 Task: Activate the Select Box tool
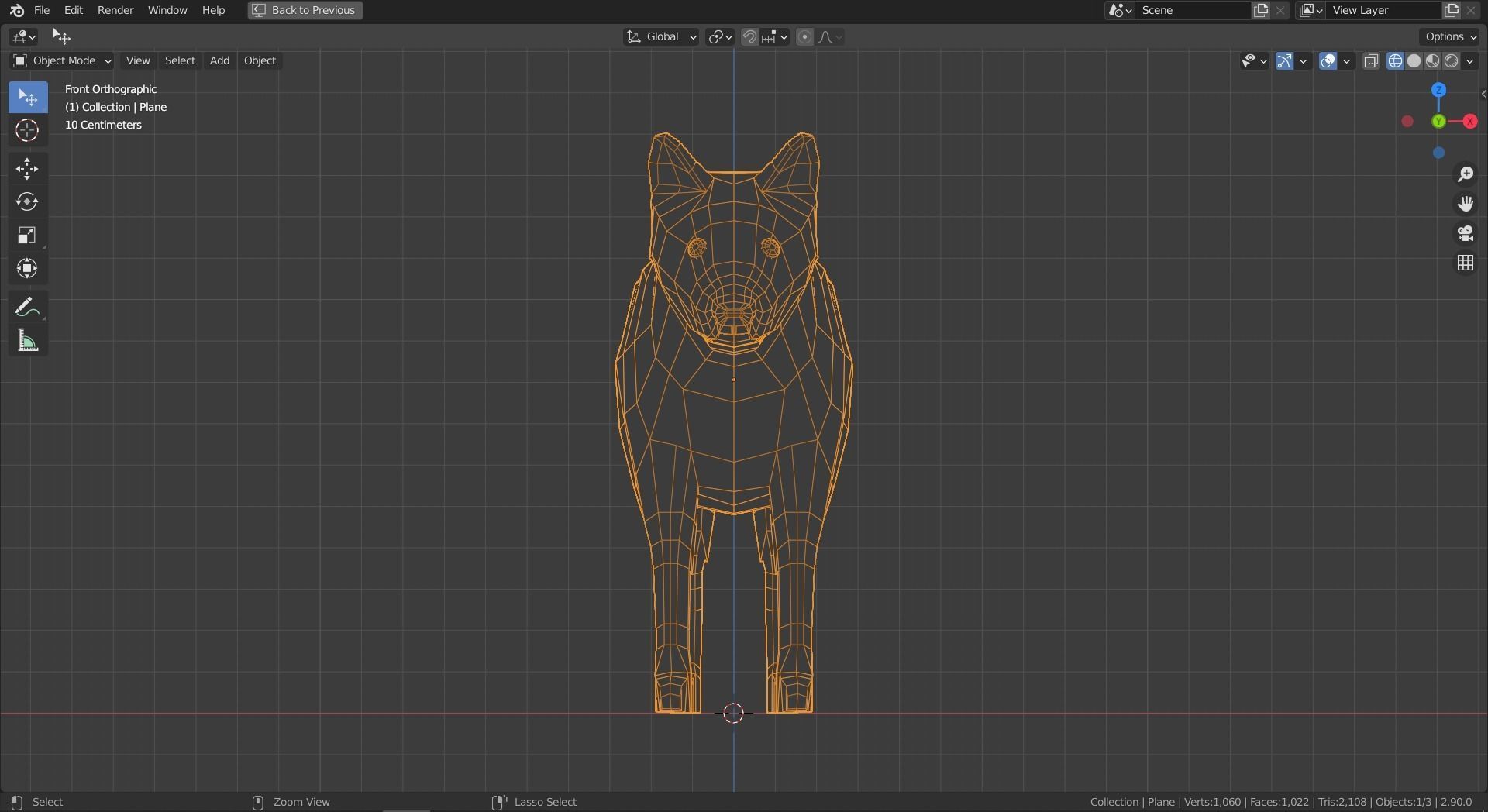tap(28, 97)
